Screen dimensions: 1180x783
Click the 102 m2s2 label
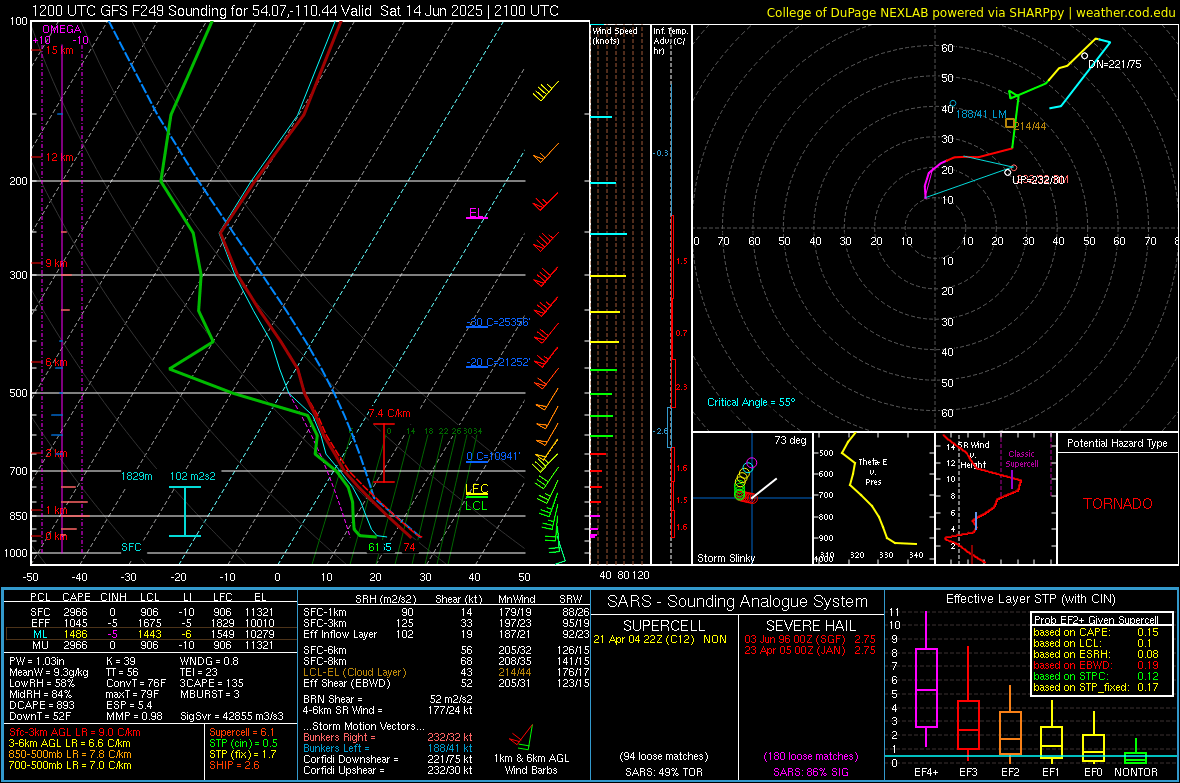coord(193,476)
